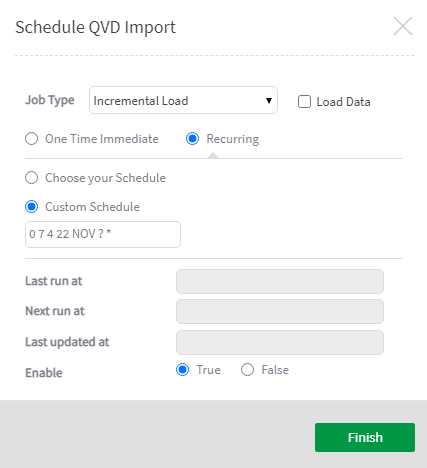Set Enable to True
Viewport: 427px width, 468px height.
point(182,370)
